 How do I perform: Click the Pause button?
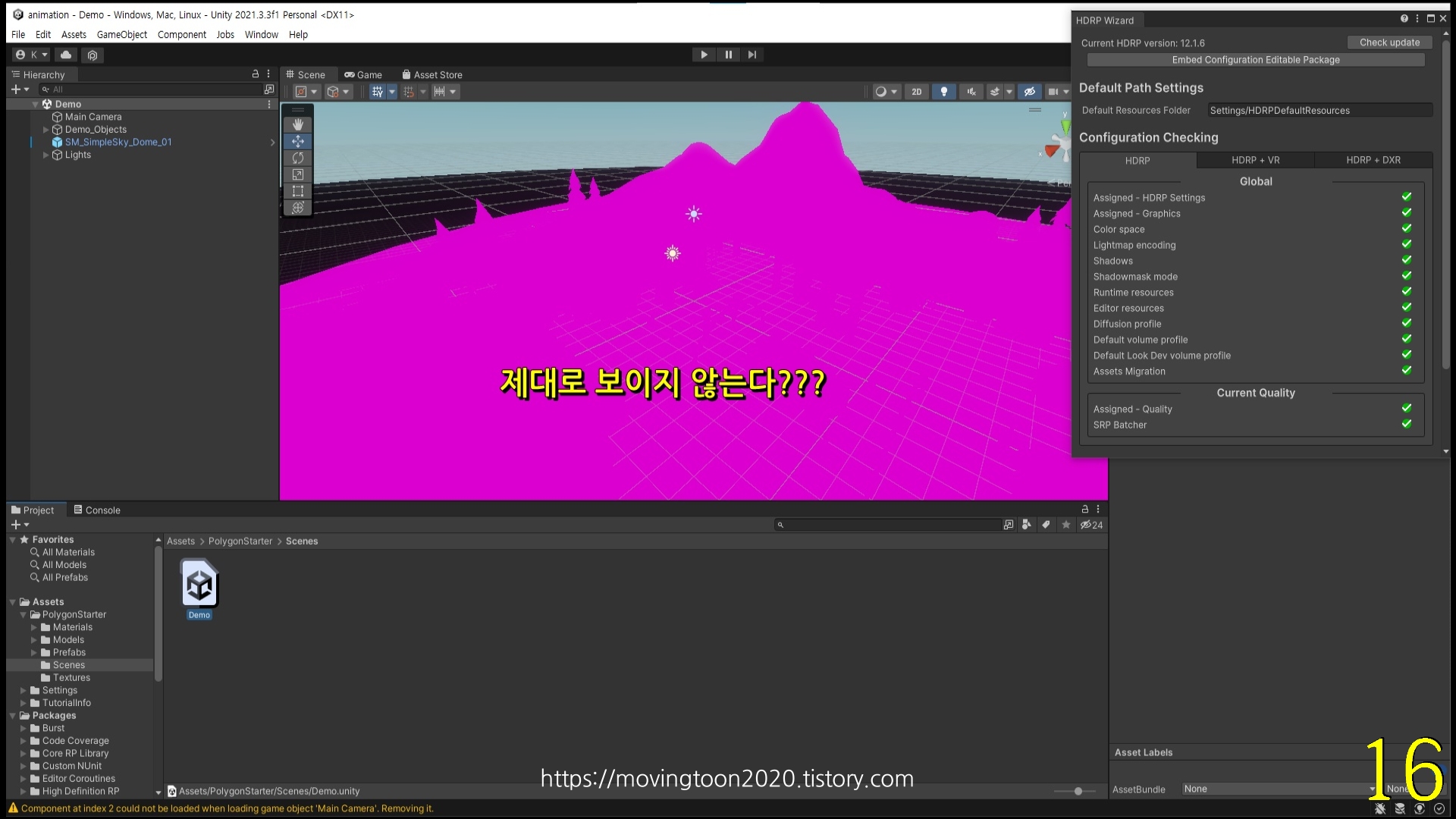tap(728, 55)
